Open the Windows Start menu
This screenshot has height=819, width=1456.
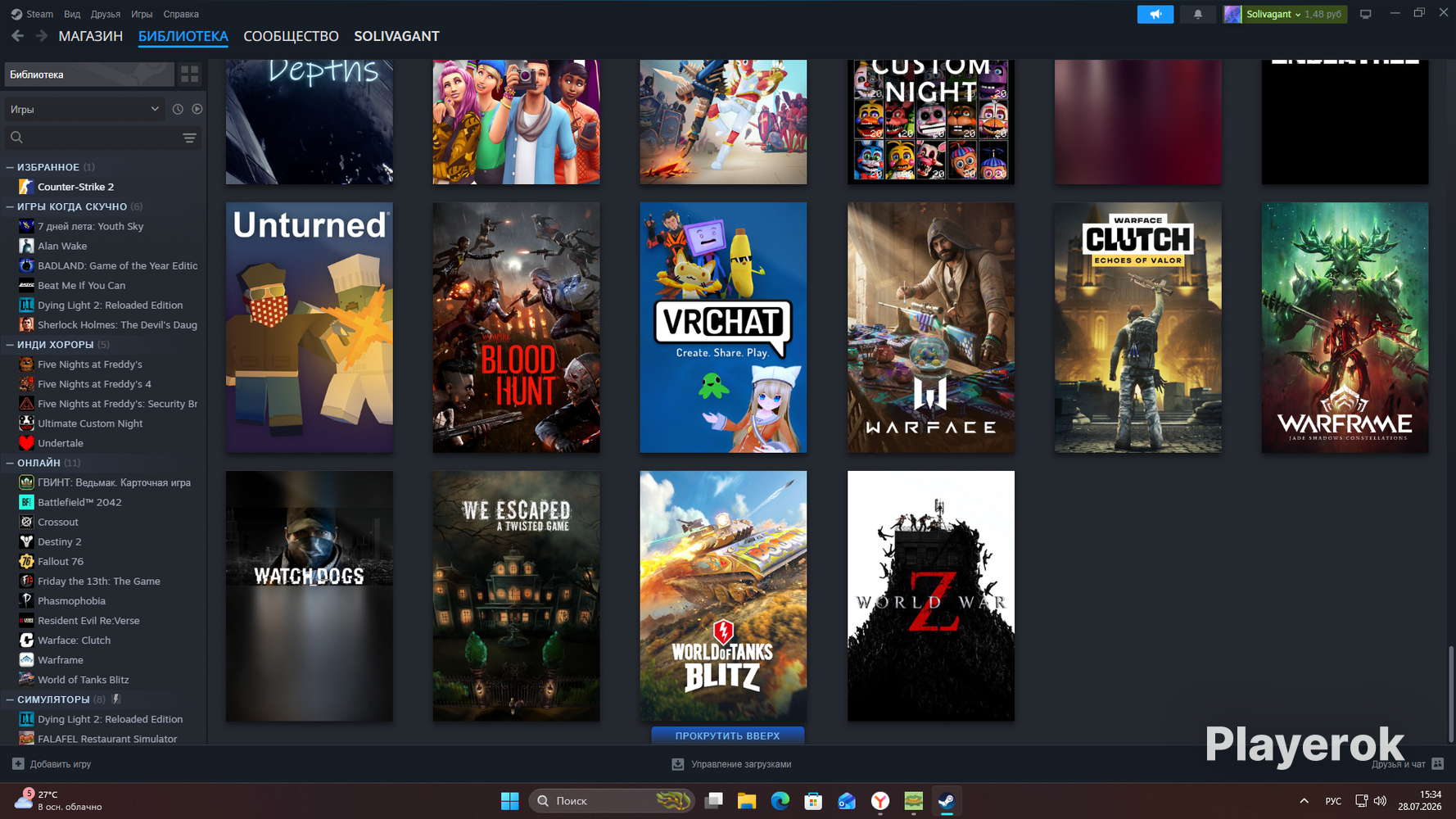(x=509, y=801)
